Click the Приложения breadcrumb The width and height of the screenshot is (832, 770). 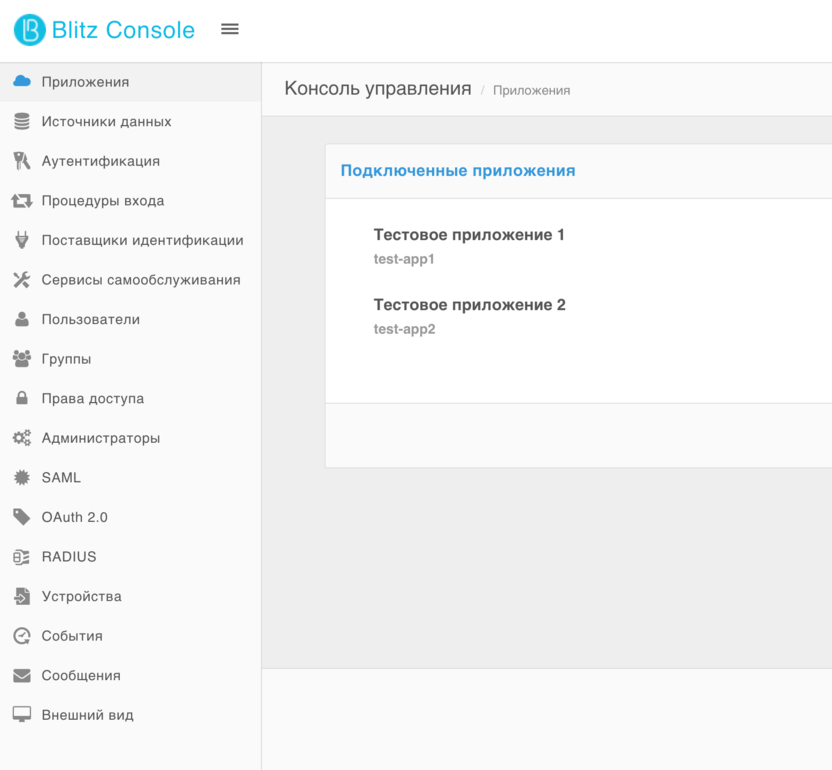(x=532, y=90)
